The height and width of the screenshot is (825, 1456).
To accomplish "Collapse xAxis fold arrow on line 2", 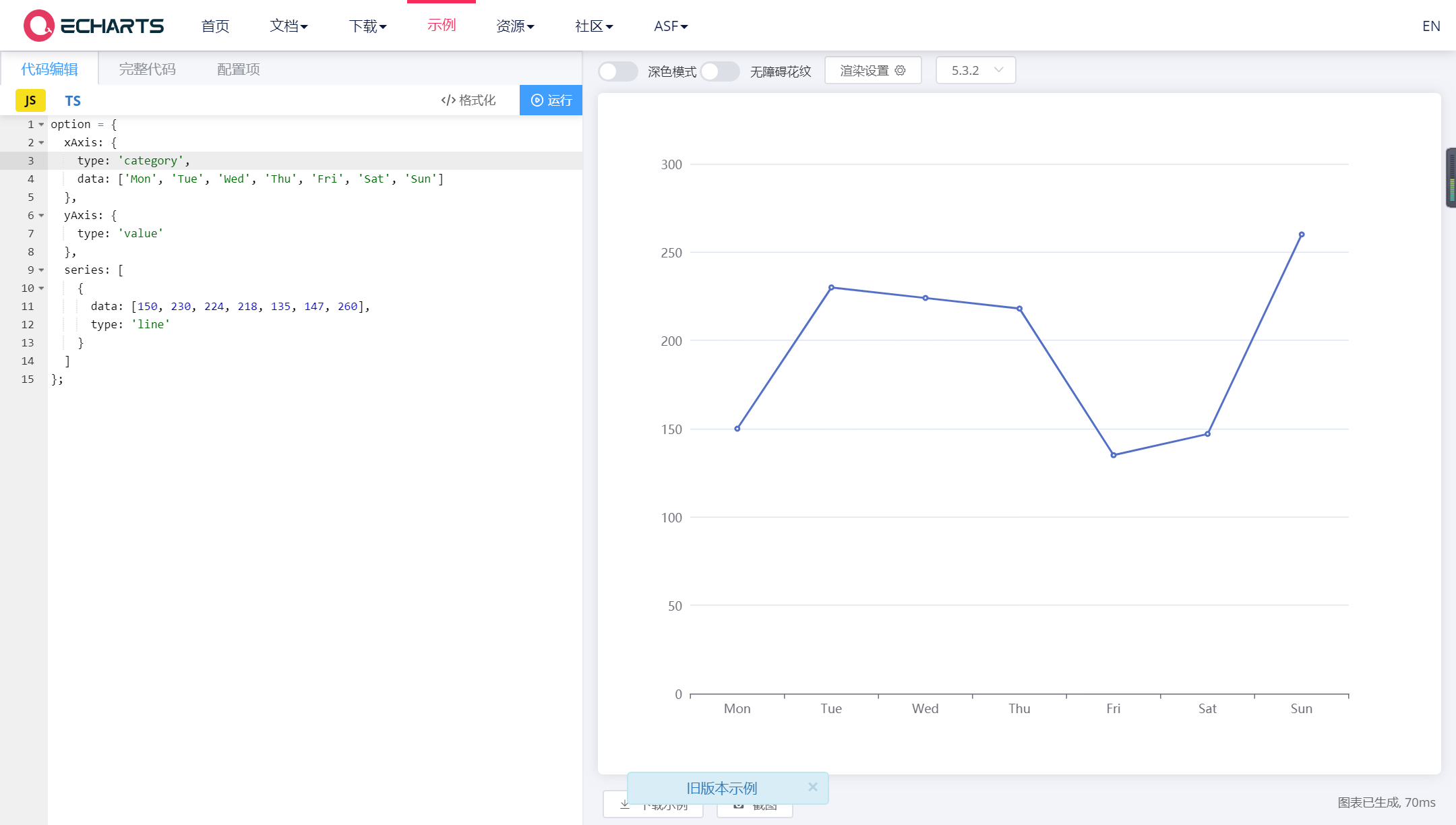I will coord(41,143).
